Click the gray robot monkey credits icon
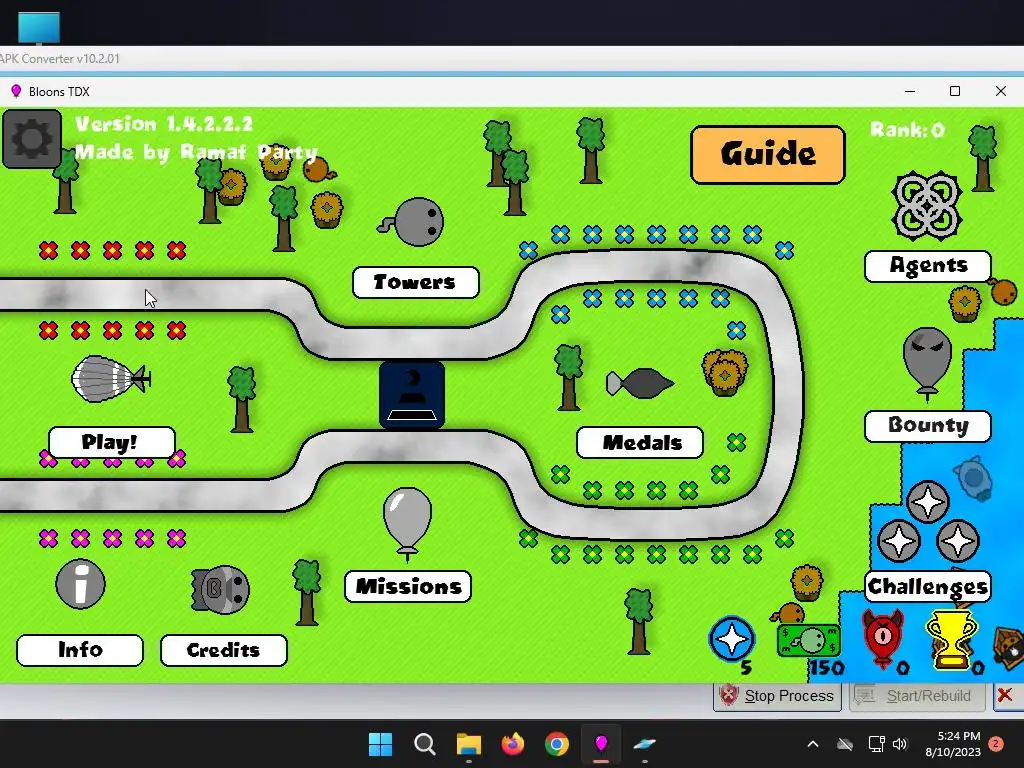 [220, 590]
